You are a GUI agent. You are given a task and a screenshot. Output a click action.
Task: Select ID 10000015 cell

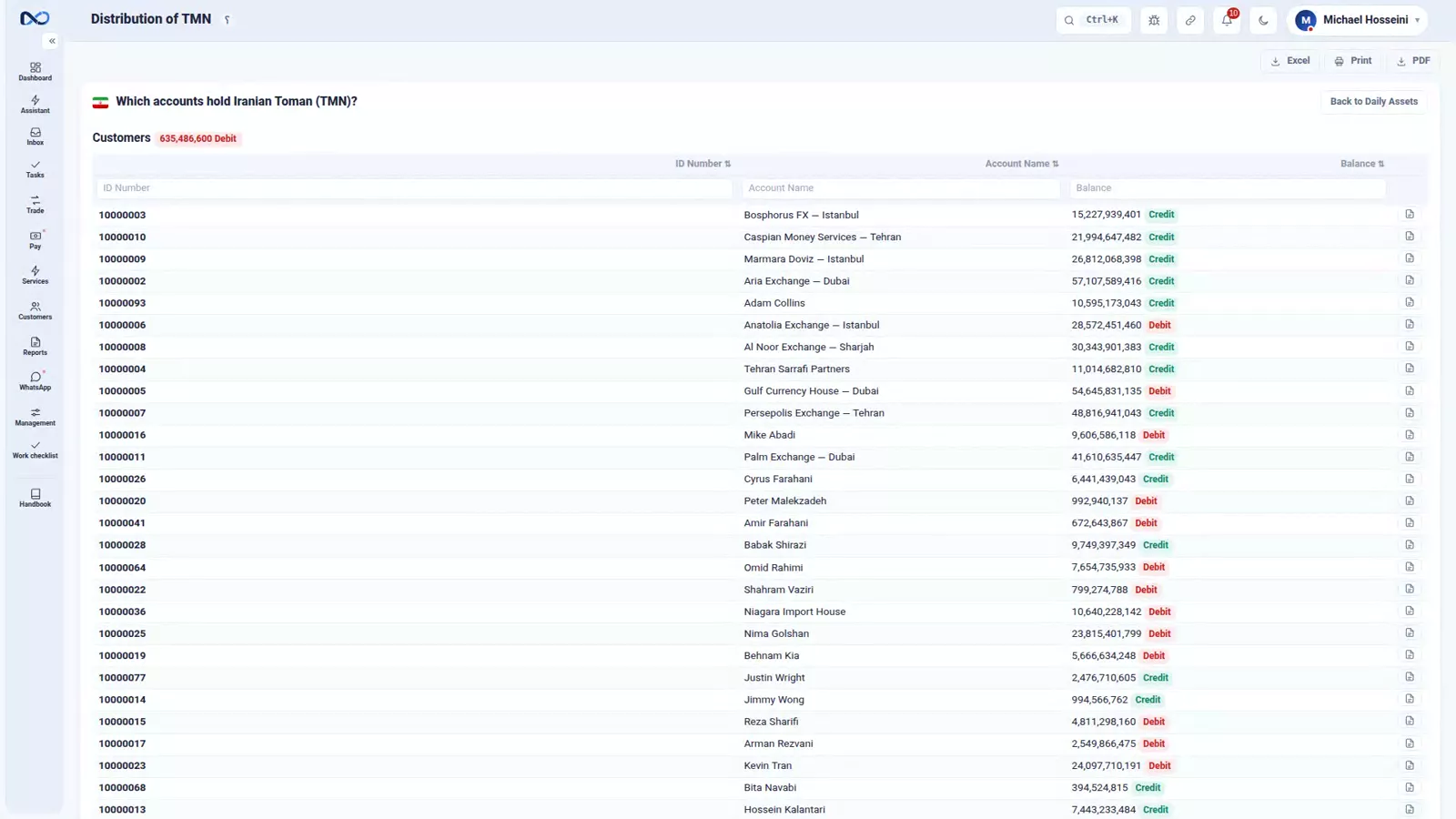[x=122, y=722]
